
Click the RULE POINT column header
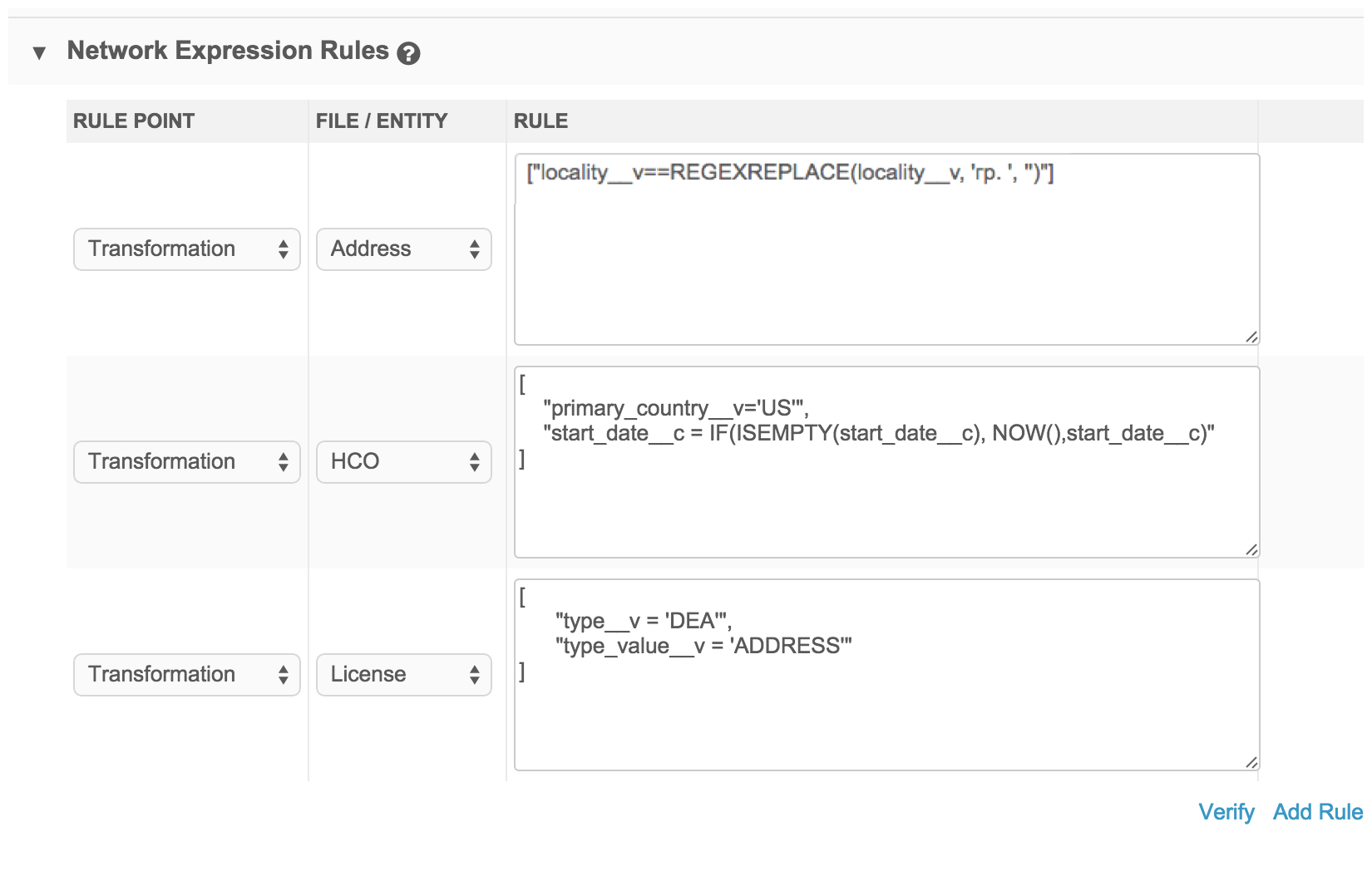tap(134, 121)
